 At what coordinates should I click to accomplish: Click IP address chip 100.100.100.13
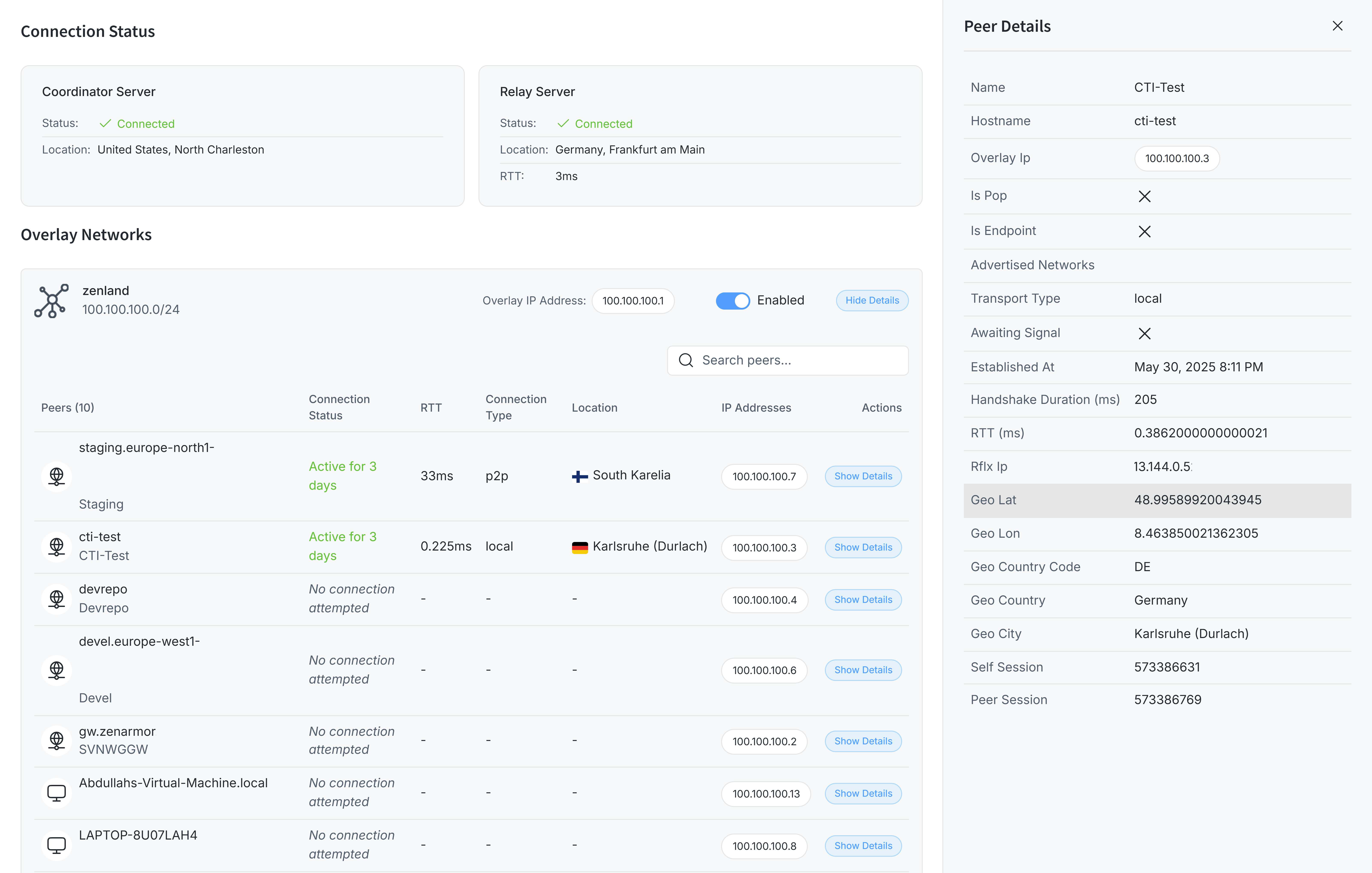(766, 794)
